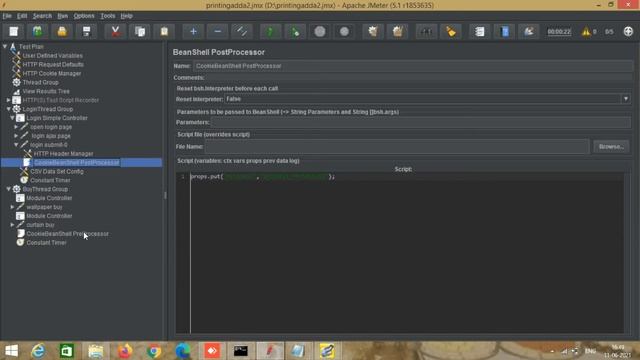Expand the wallpaper buy node
Image resolution: width=640 pixels, height=360 pixels.
click(12, 207)
